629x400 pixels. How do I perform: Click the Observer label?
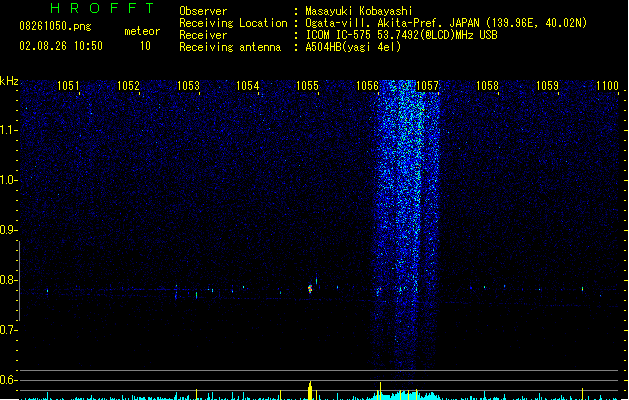click(203, 11)
